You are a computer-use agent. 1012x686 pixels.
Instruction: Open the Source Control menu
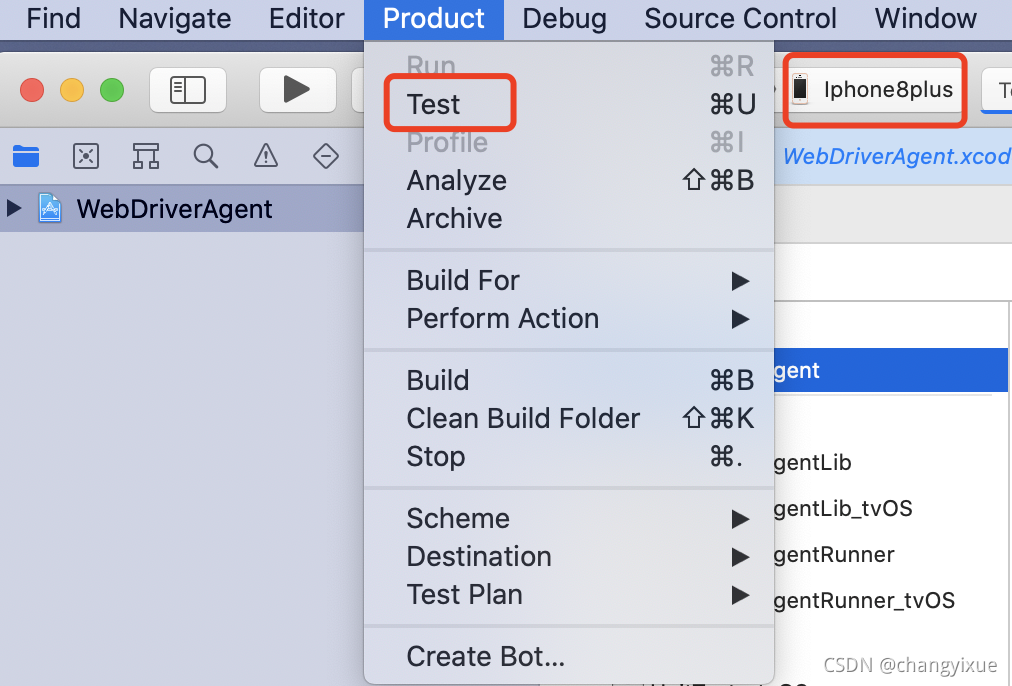tap(740, 18)
